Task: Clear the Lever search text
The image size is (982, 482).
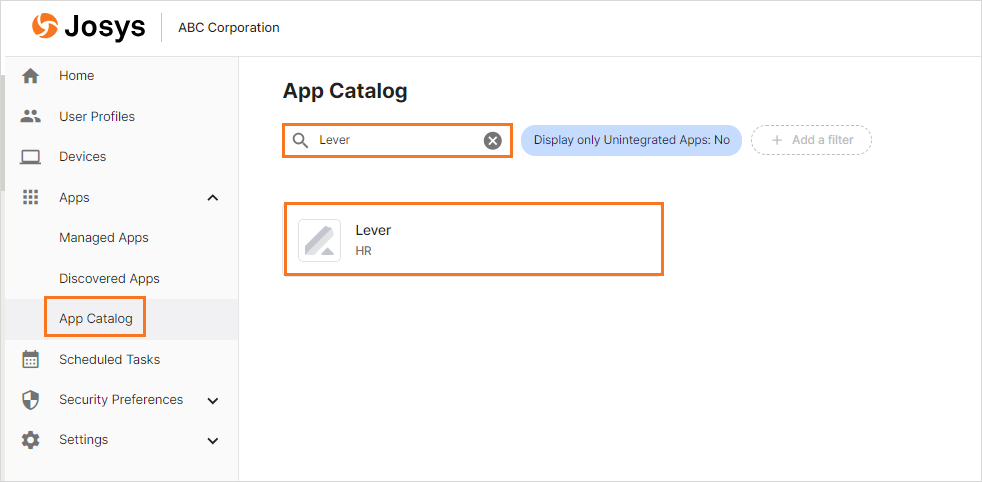Action: [x=493, y=141]
